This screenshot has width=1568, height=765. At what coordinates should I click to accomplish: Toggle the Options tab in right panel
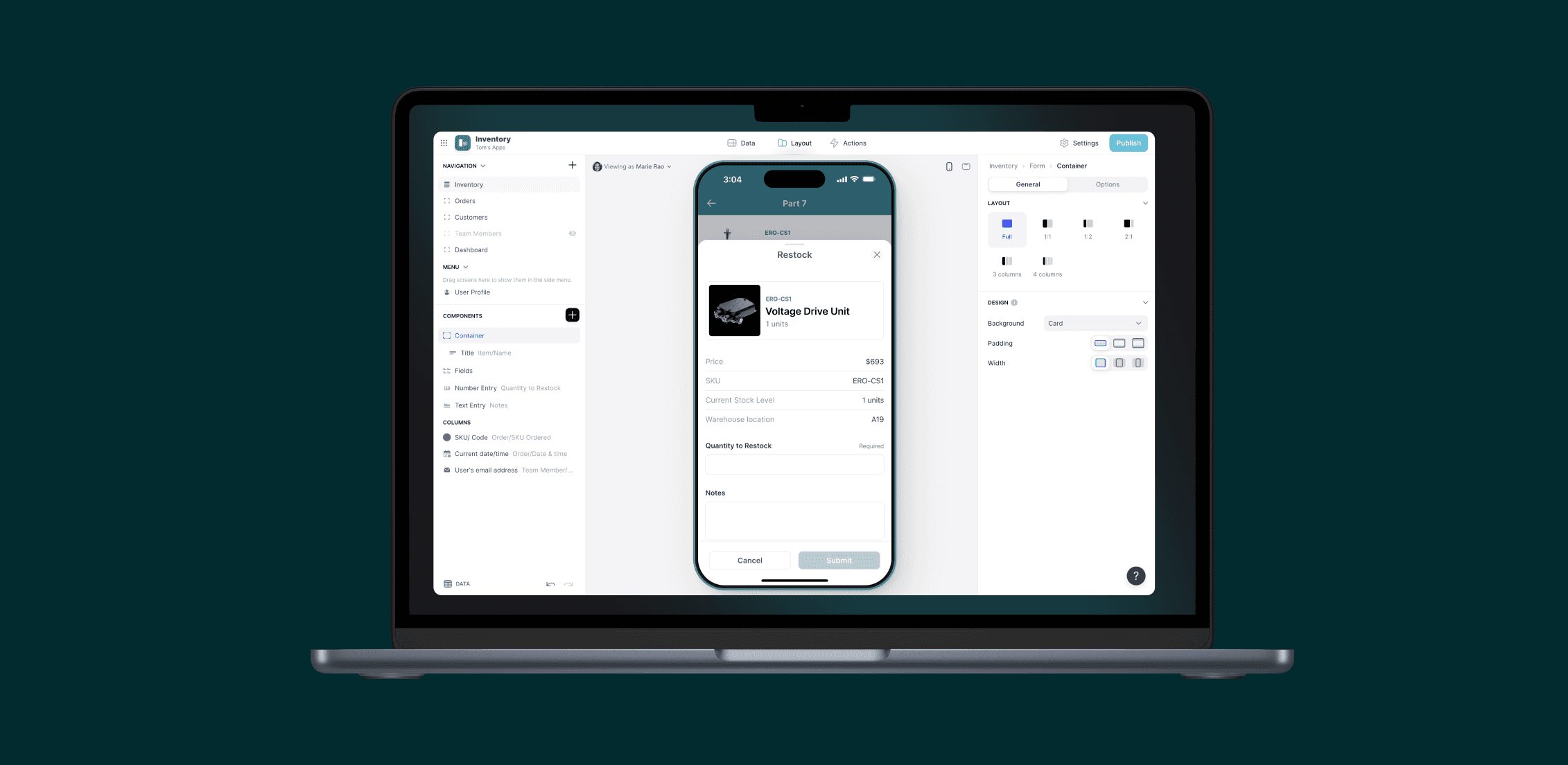pos(1107,184)
